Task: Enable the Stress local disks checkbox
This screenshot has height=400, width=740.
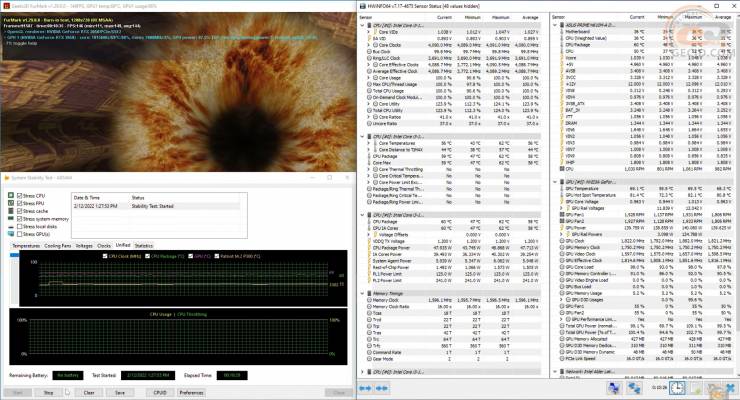Action: (x=19, y=226)
